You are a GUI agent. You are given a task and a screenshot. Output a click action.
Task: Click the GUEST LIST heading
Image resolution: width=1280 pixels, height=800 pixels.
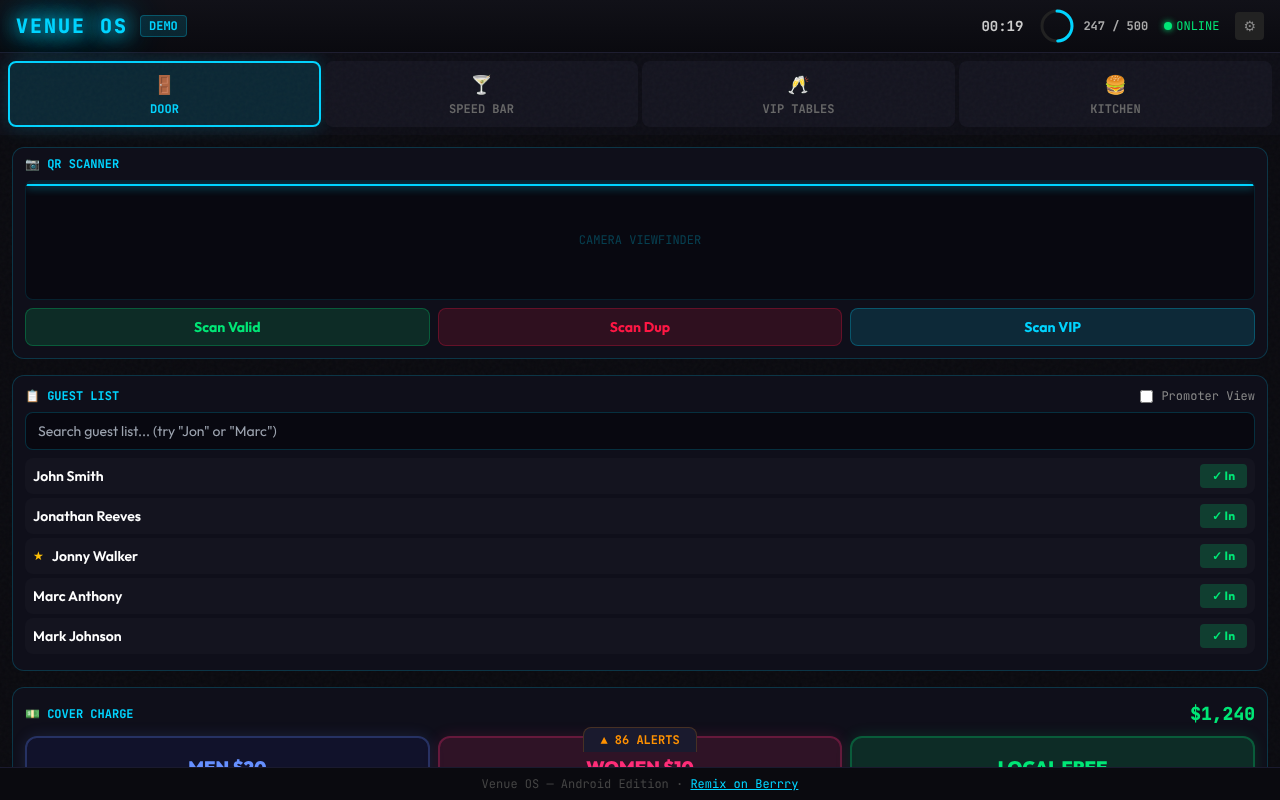tap(83, 396)
